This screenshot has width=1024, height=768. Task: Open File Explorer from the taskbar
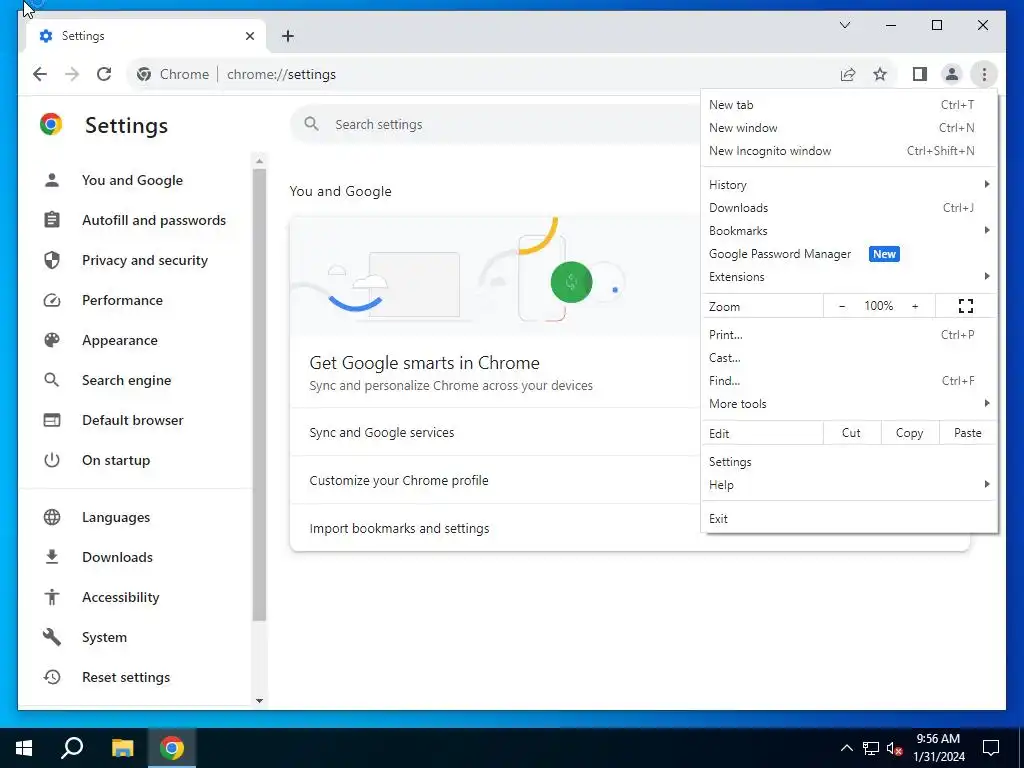tap(122, 748)
